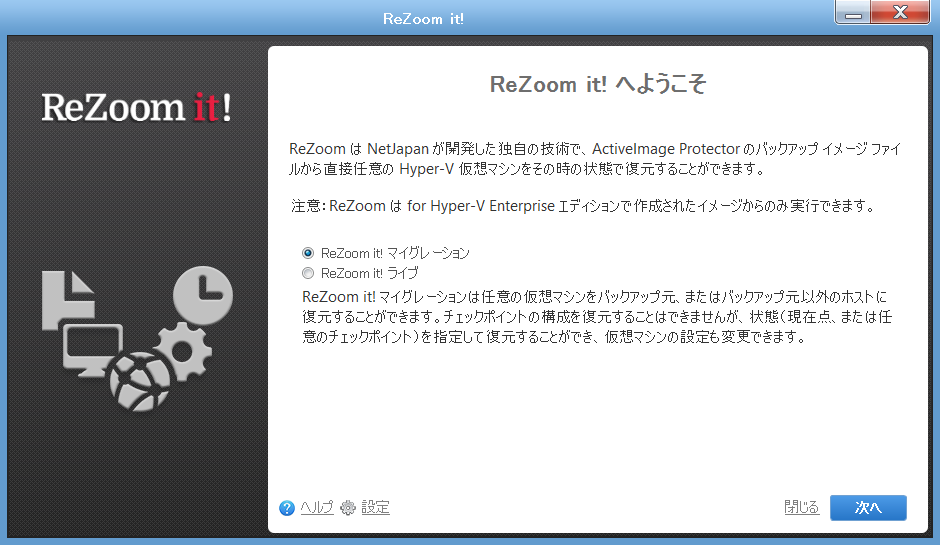This screenshot has height=545, width=940.
Task: Click the 閉じる link
Action: [802, 508]
